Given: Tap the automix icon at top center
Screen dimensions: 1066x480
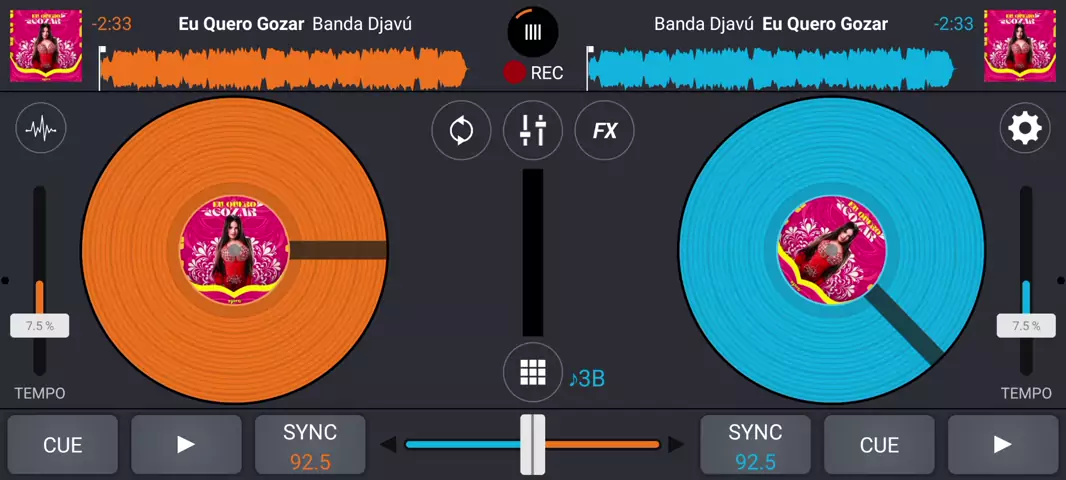Looking at the screenshot, I should (533, 31).
